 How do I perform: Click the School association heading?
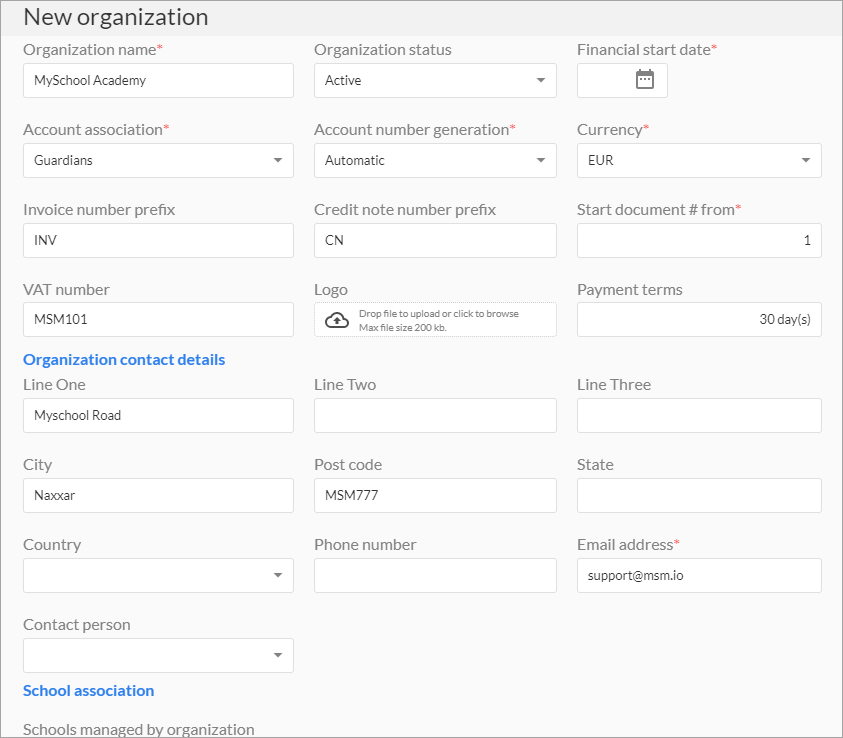[88, 691]
